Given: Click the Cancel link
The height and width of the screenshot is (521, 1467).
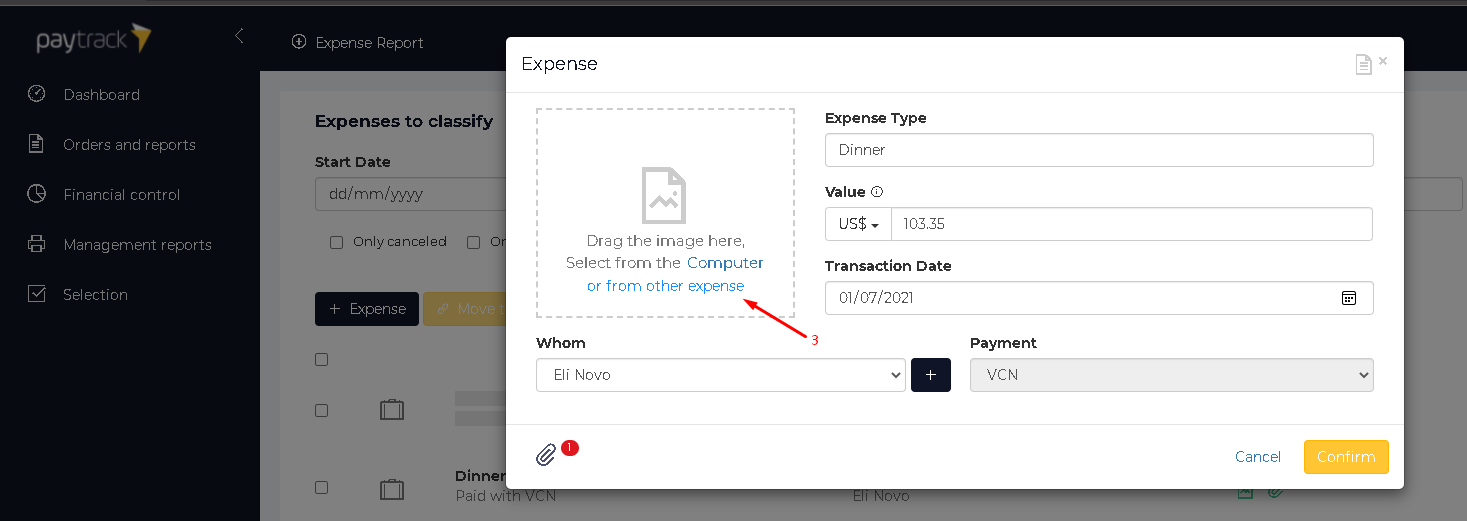Looking at the screenshot, I should [x=1258, y=457].
